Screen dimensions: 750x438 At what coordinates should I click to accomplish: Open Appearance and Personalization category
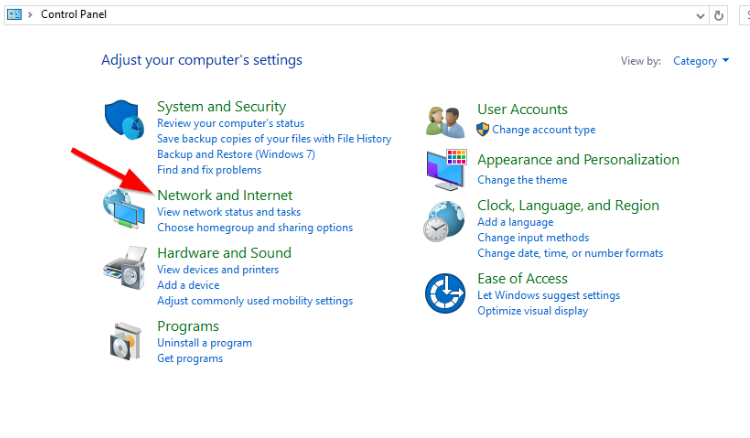click(x=578, y=159)
